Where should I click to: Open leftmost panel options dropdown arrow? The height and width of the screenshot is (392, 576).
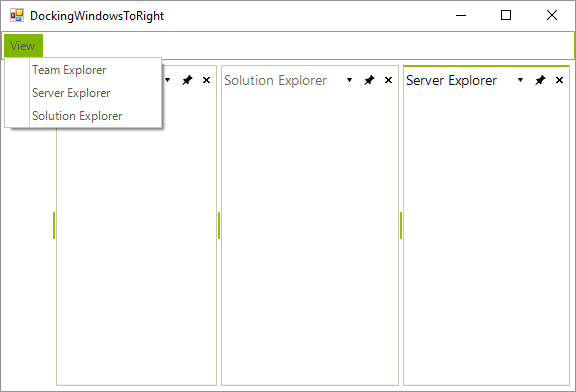pyautogui.click(x=168, y=80)
